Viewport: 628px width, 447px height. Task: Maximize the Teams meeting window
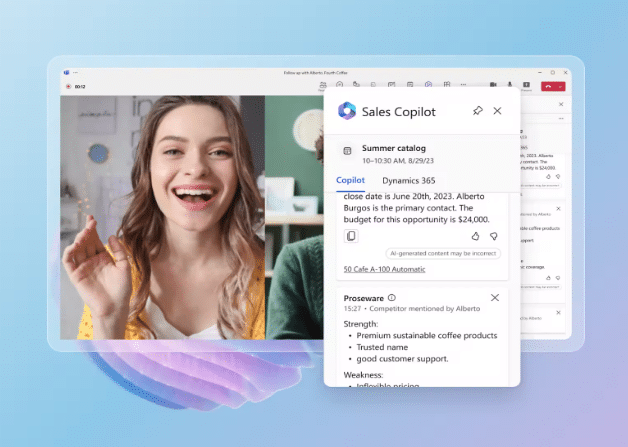point(553,72)
